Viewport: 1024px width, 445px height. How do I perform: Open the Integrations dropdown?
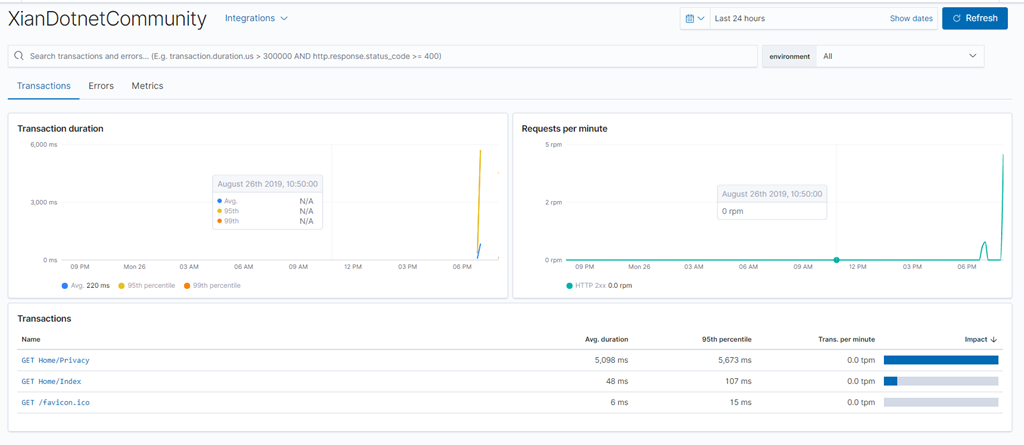(256, 18)
